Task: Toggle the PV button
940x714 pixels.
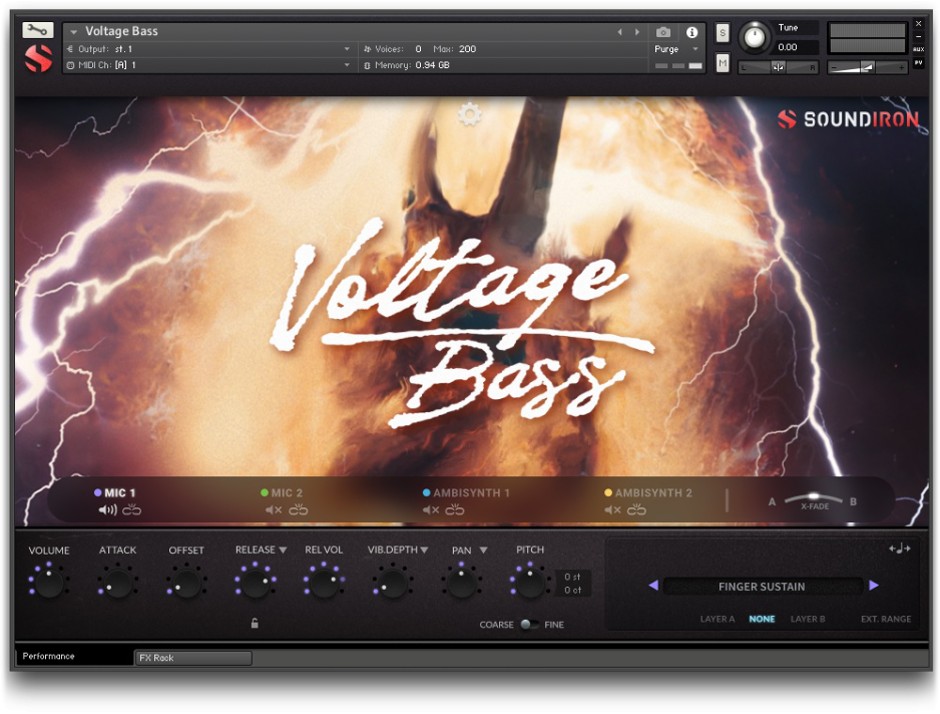Action: (918, 62)
